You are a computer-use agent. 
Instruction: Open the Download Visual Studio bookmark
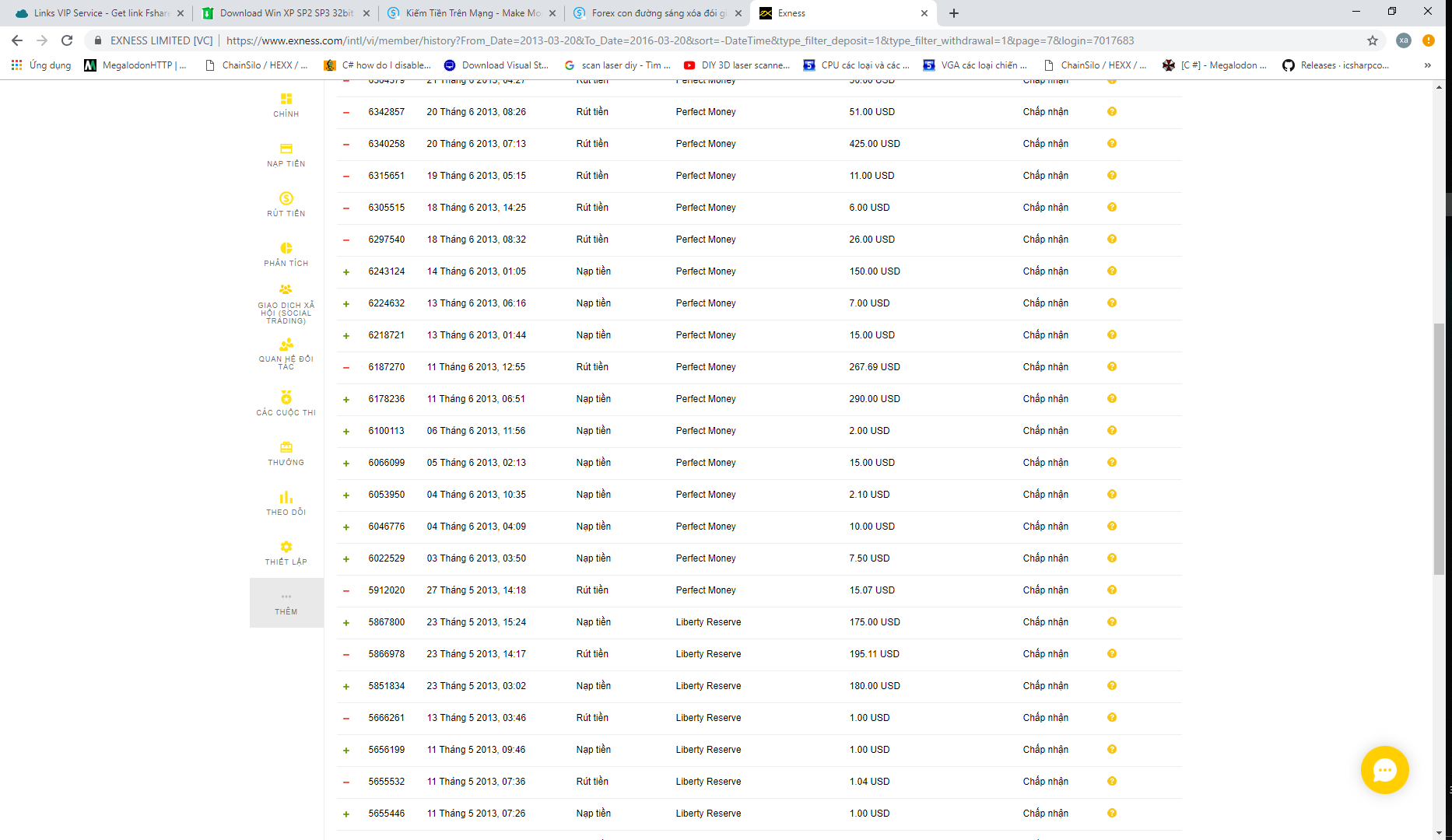(x=496, y=65)
